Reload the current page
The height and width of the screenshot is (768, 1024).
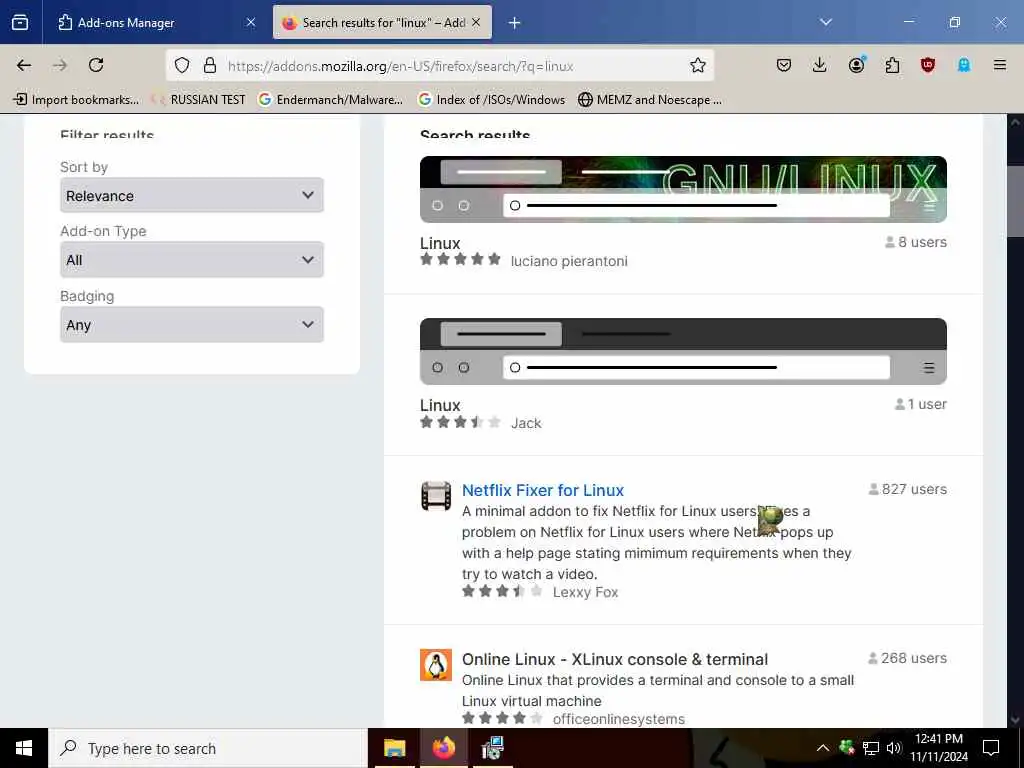(96, 65)
